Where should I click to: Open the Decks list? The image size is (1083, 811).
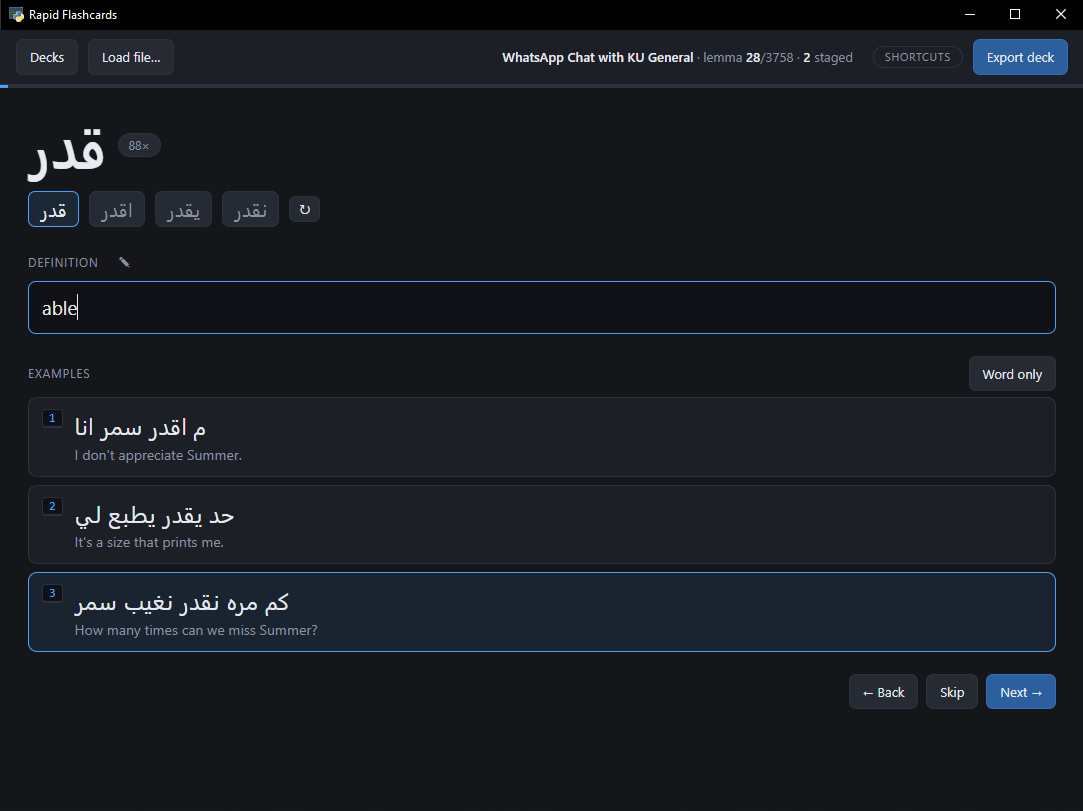coord(47,57)
